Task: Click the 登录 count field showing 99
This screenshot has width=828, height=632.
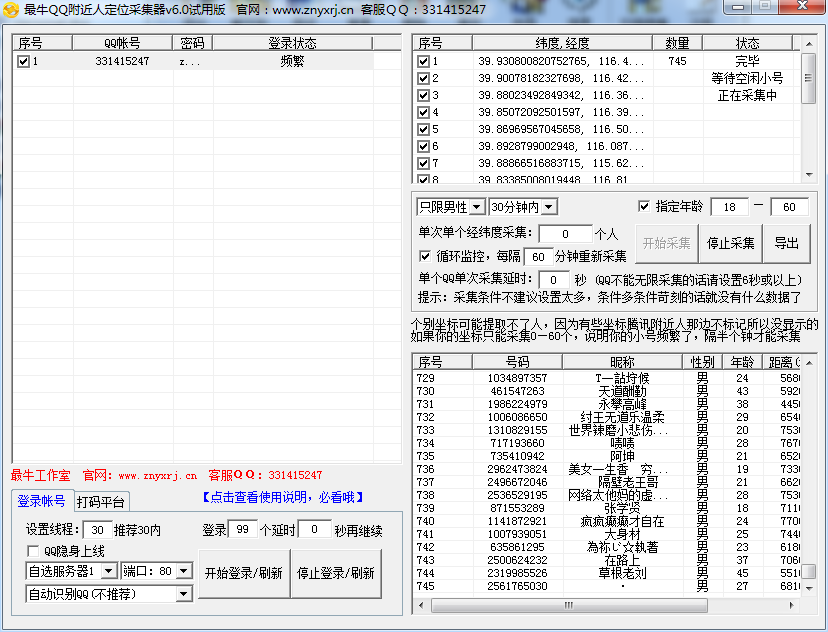Action: pyautogui.click(x=242, y=530)
